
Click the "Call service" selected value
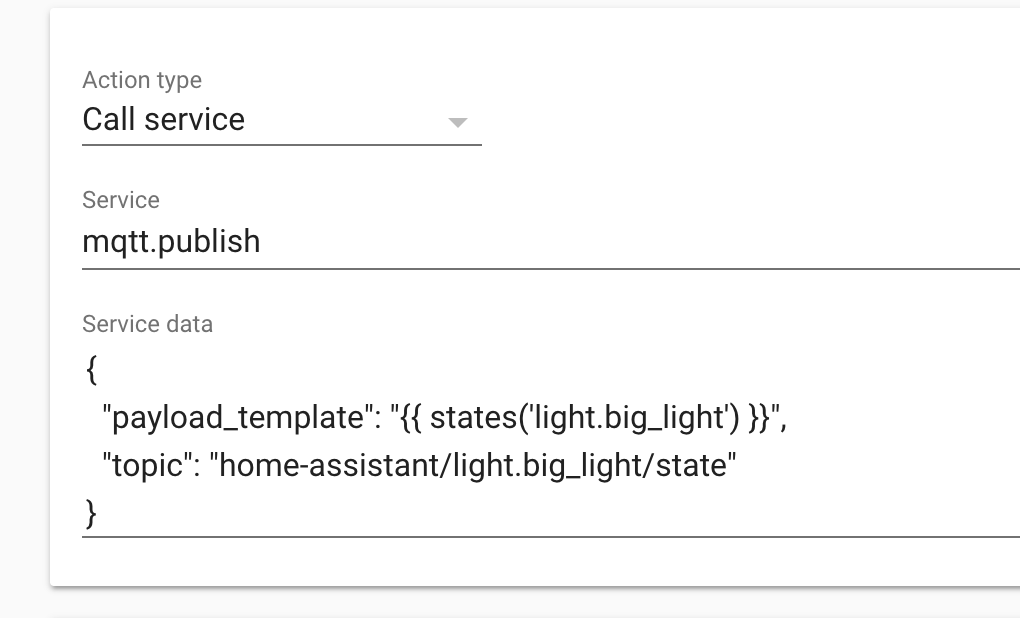(164, 120)
